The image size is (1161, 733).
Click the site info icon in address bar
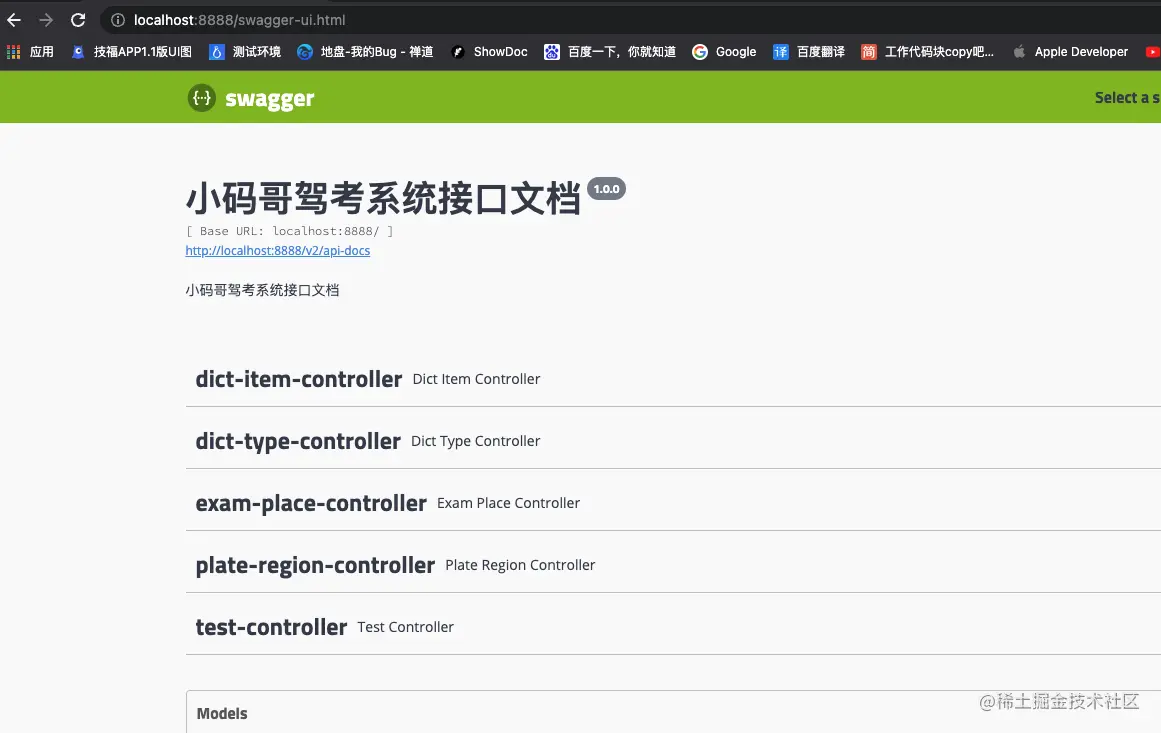[x=118, y=20]
